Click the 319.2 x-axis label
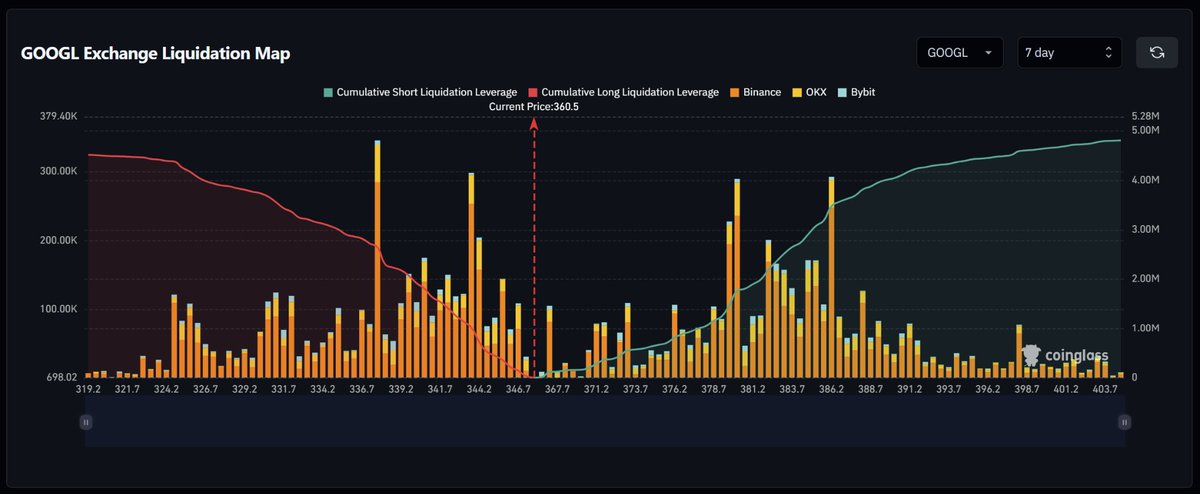 89,389
